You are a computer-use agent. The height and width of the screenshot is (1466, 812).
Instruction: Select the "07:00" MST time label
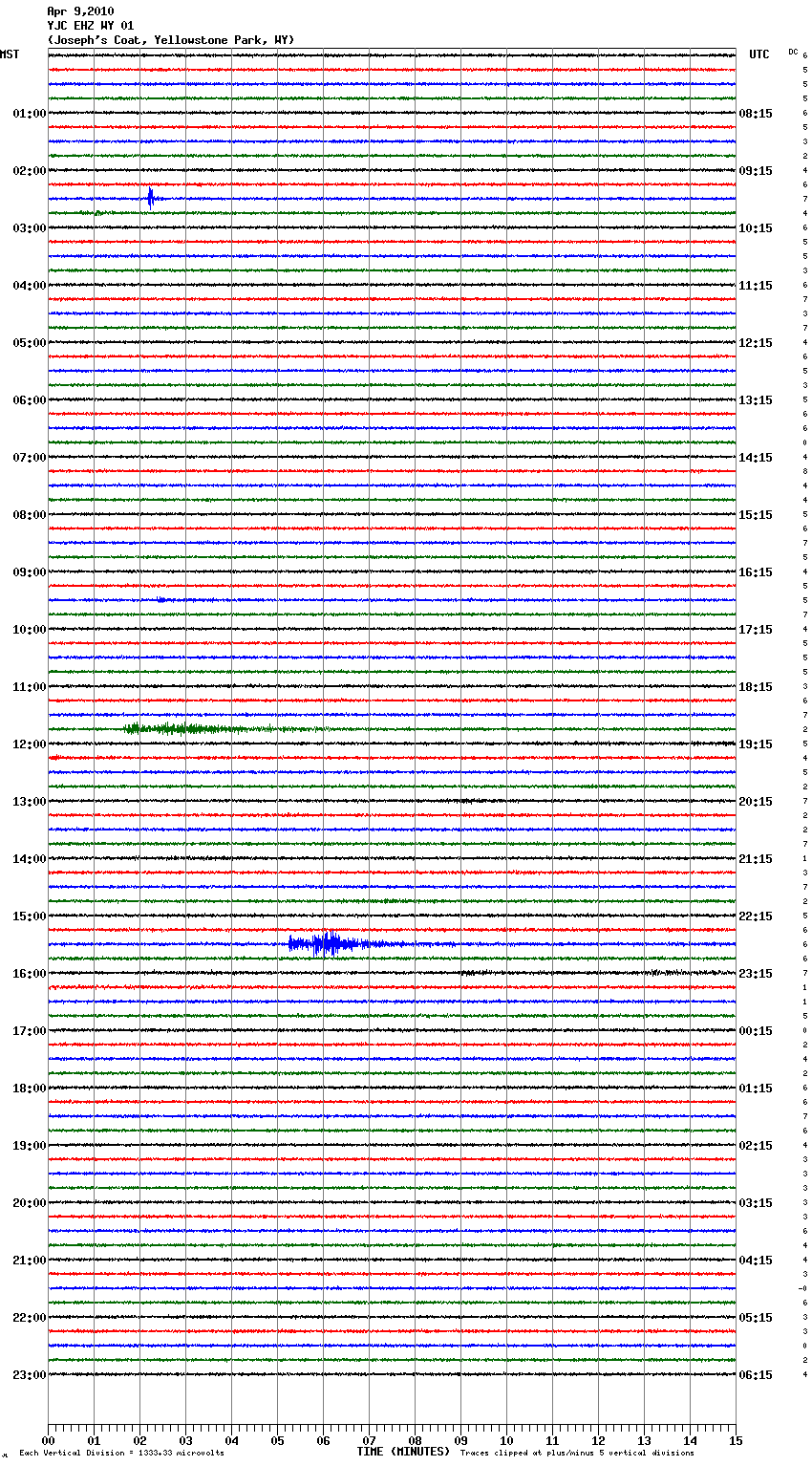point(30,458)
